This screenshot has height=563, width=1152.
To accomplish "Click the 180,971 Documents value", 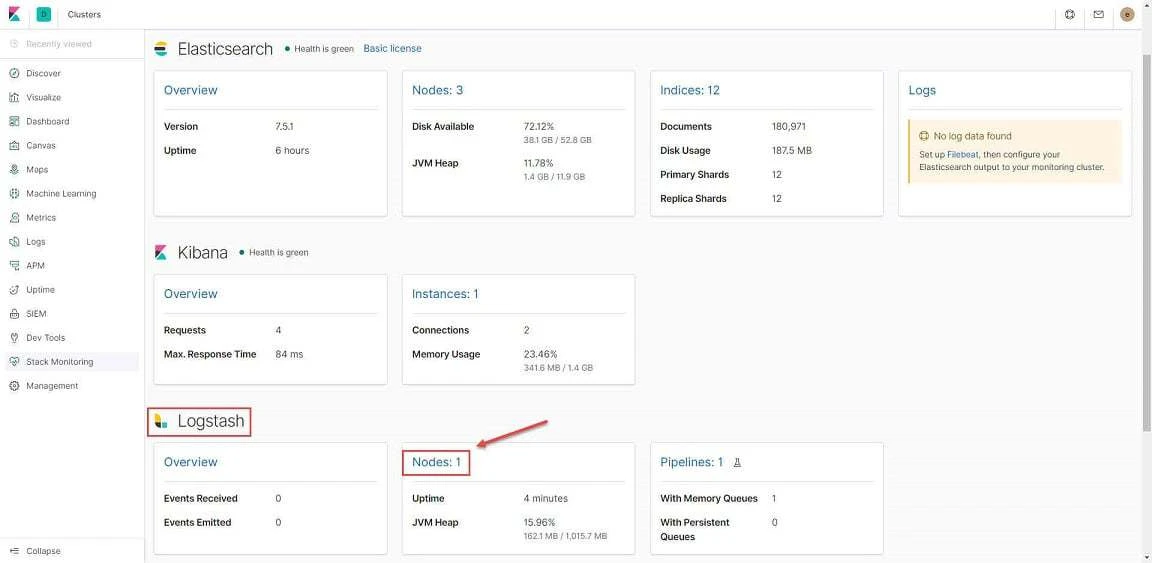I will point(789,126).
